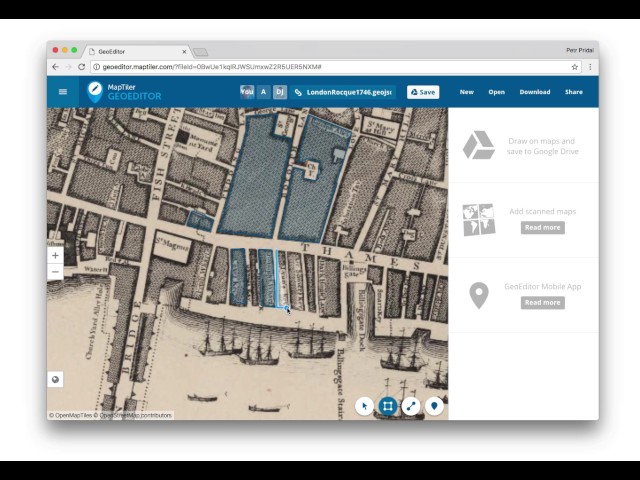The height and width of the screenshot is (480, 640).
Task: Select the 'You' collaborator badge
Action: [x=247, y=92]
